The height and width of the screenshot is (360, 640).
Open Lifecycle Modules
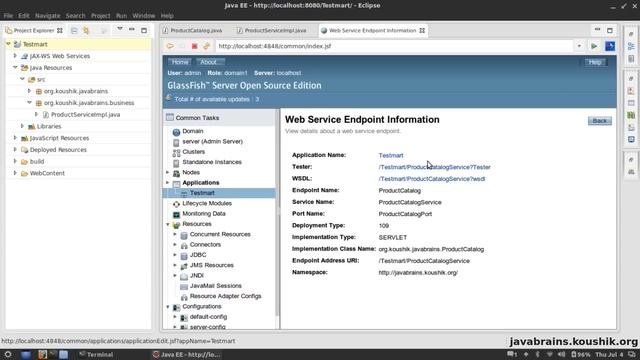[x=207, y=203]
